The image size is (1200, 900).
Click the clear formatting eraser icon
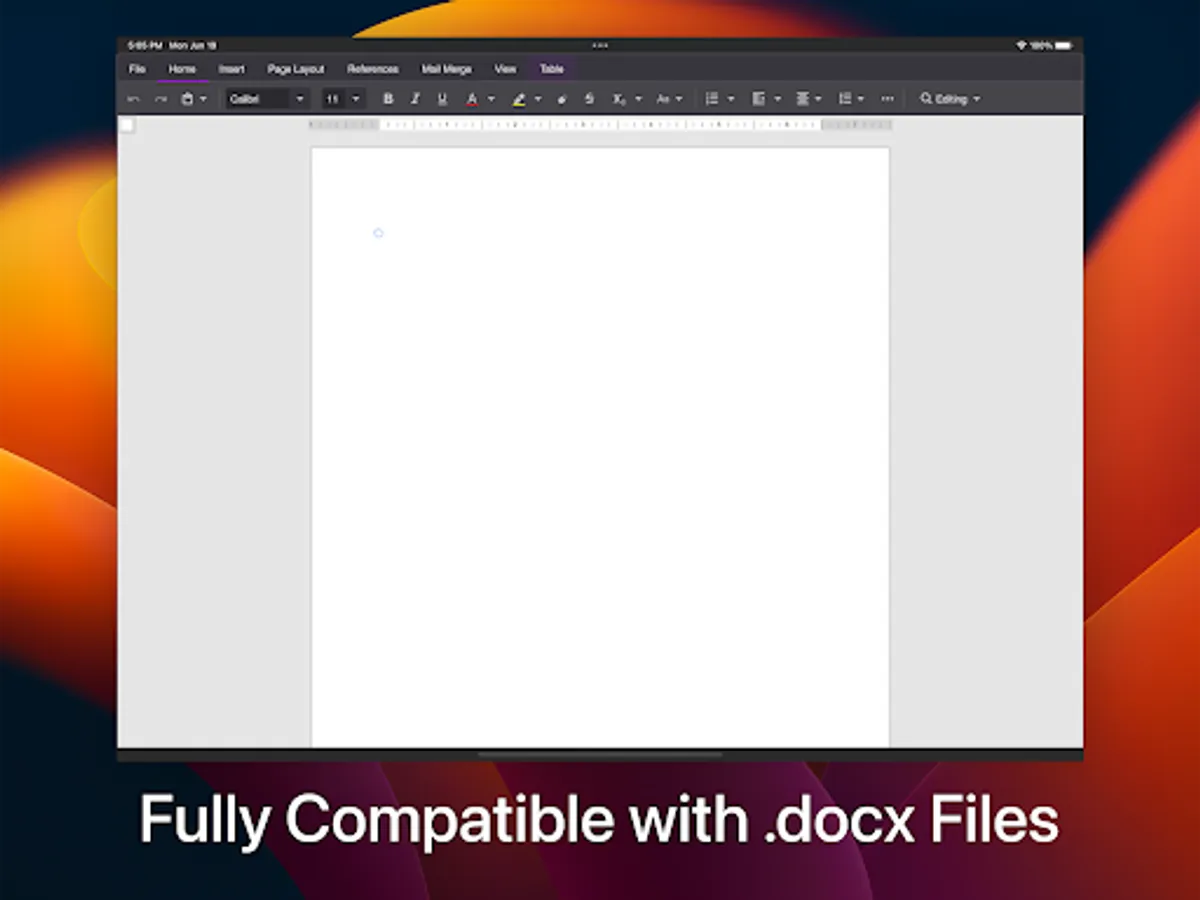pyautogui.click(x=561, y=99)
